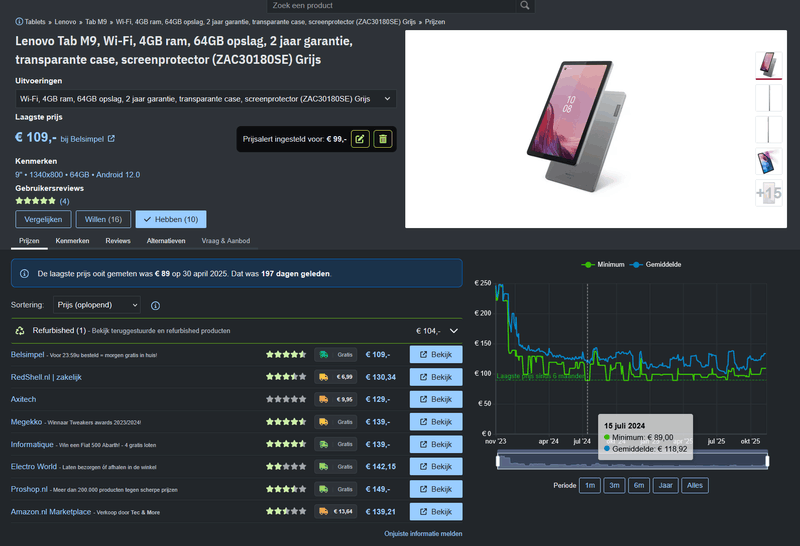Click the search magnifier icon
Image resolution: width=800 pixels, height=546 pixels.
coord(524,6)
